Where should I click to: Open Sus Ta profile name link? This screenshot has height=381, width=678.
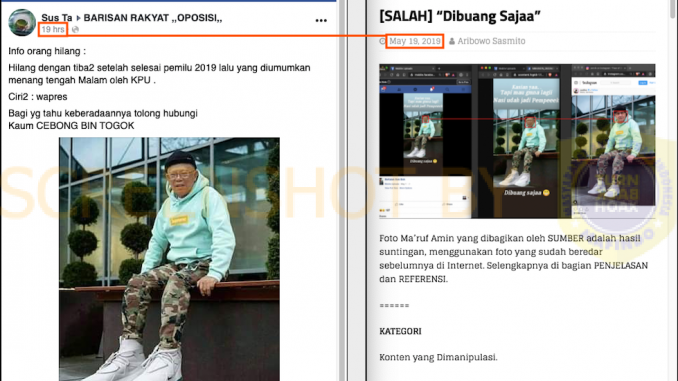pos(57,18)
